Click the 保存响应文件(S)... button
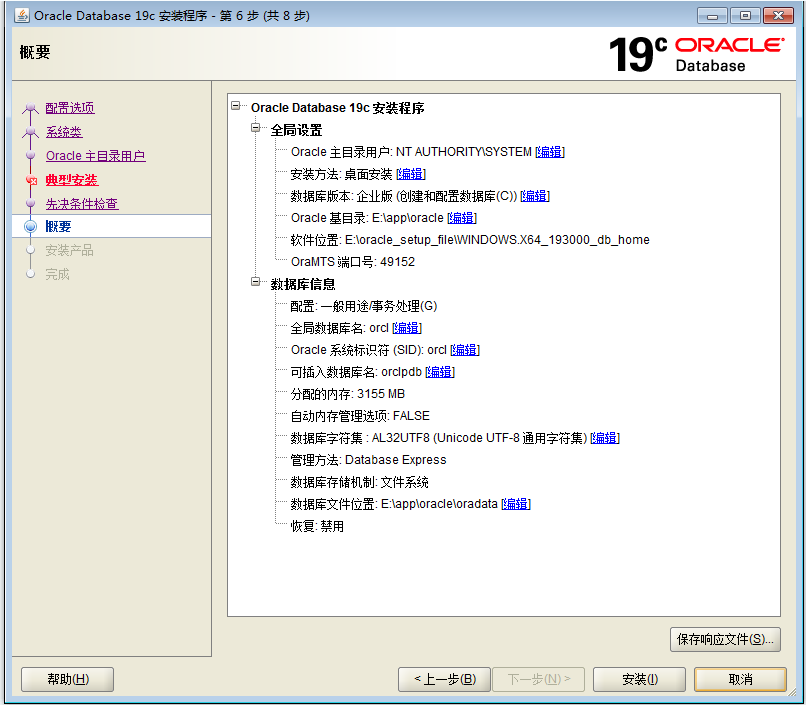The height and width of the screenshot is (705, 806). coord(725,639)
